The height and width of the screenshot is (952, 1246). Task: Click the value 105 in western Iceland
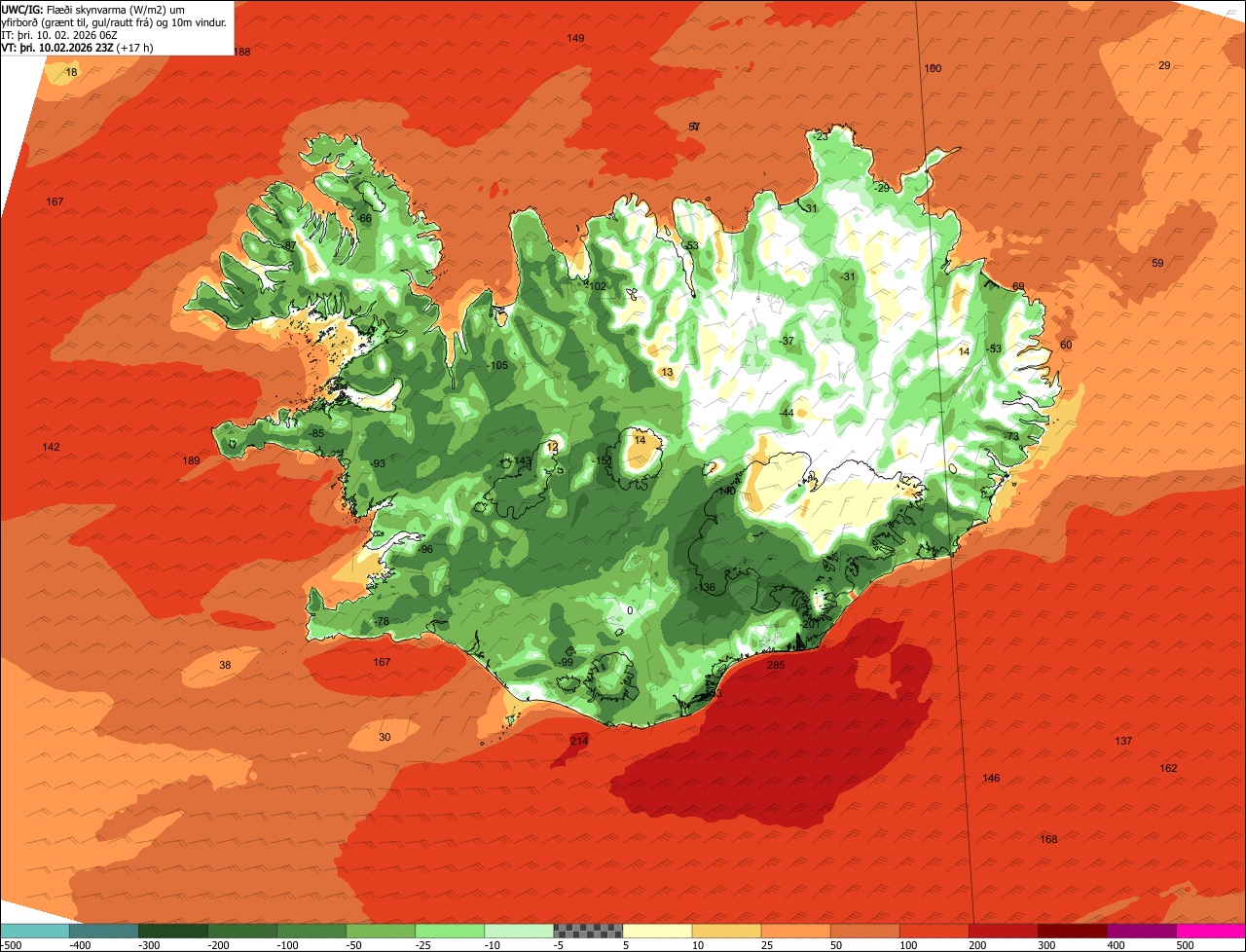498,365
